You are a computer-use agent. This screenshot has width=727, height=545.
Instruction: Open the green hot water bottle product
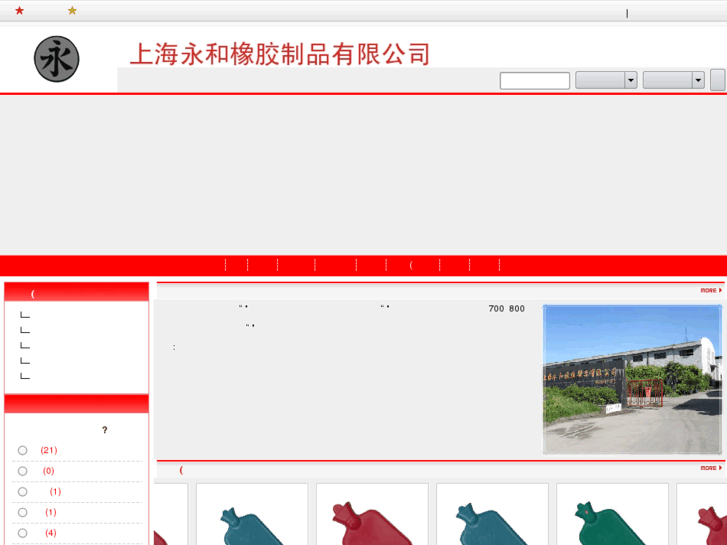coord(612,514)
